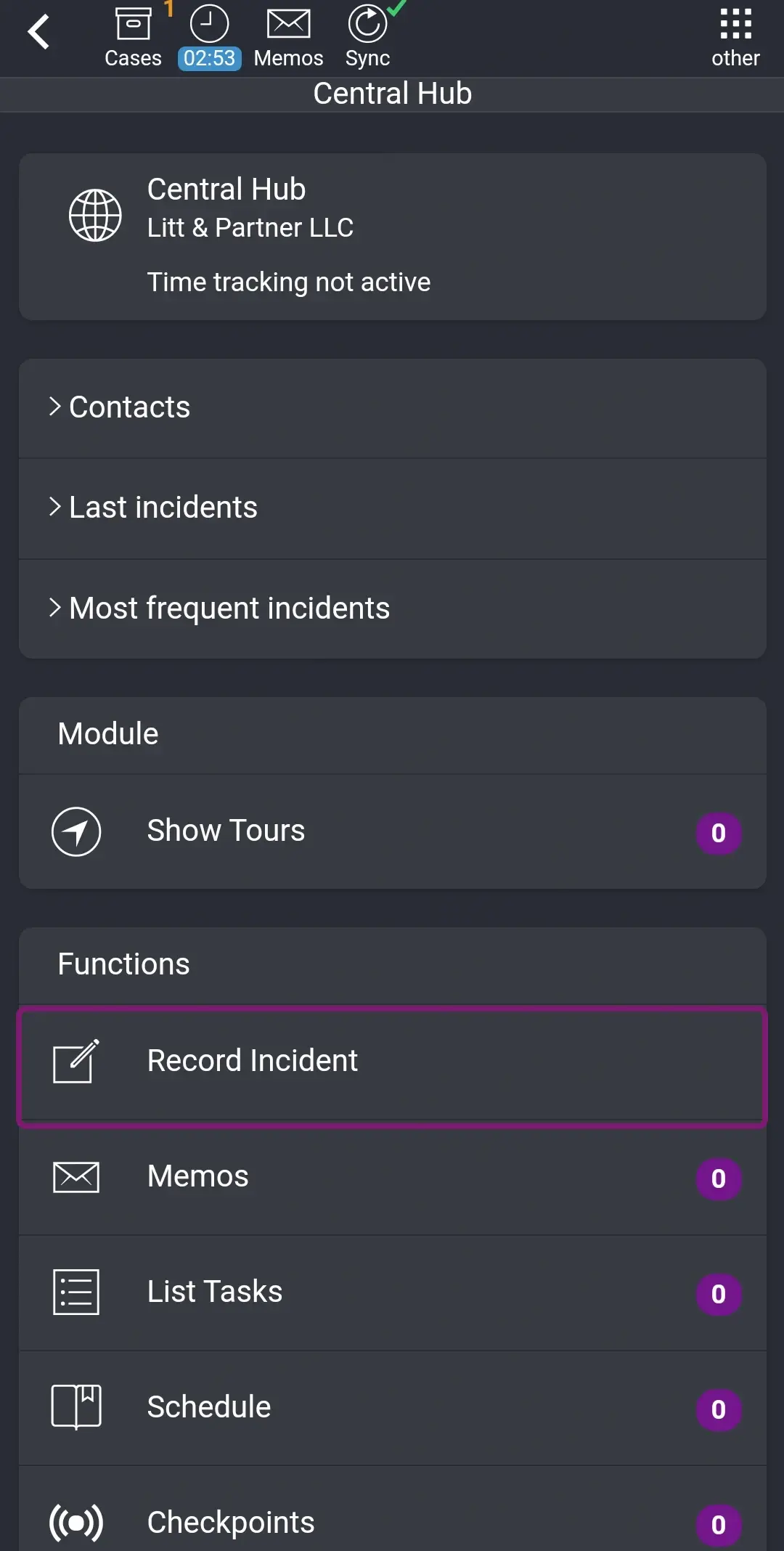The height and width of the screenshot is (1551, 784).
Task: Open the List Tasks entry
Action: tap(214, 1292)
